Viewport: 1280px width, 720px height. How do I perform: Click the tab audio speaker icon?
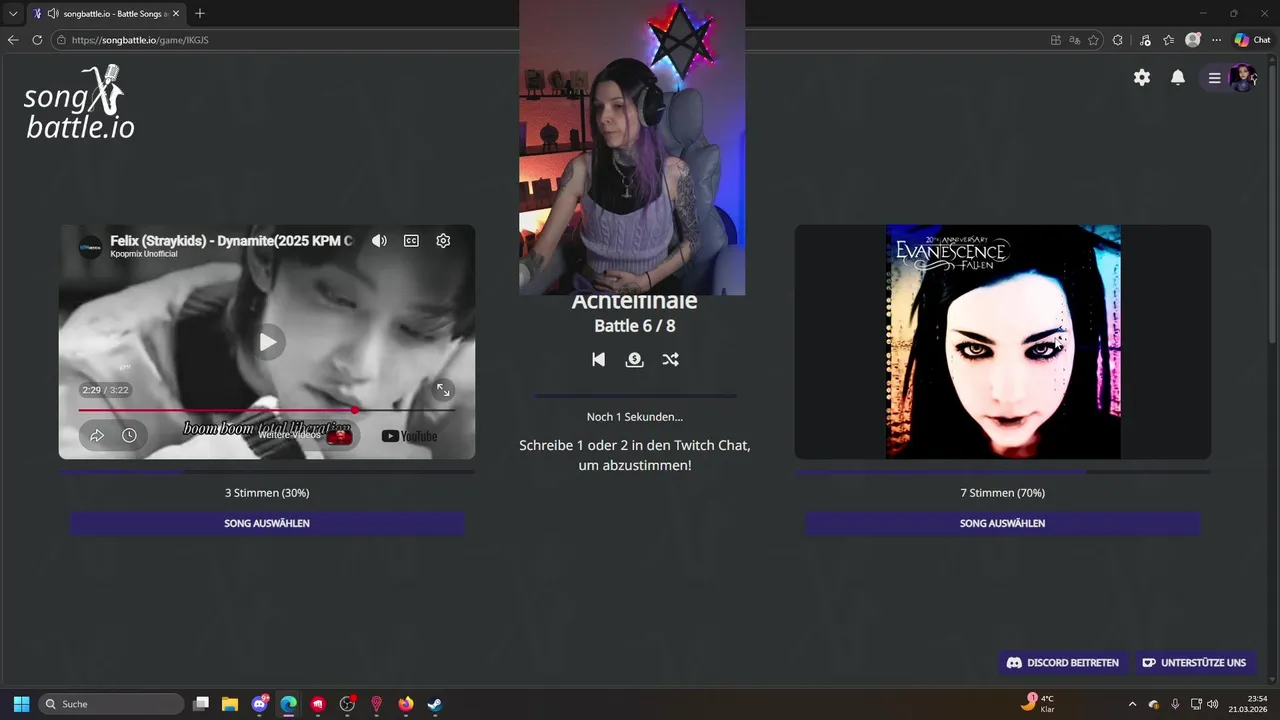(52, 13)
